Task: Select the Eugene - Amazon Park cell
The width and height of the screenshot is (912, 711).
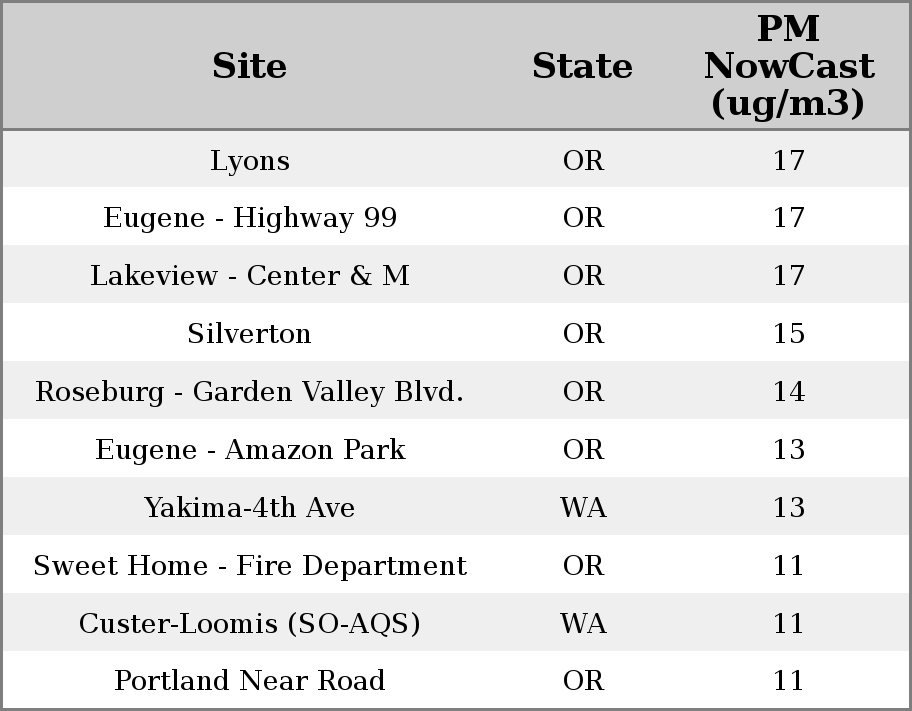Action: [250, 449]
